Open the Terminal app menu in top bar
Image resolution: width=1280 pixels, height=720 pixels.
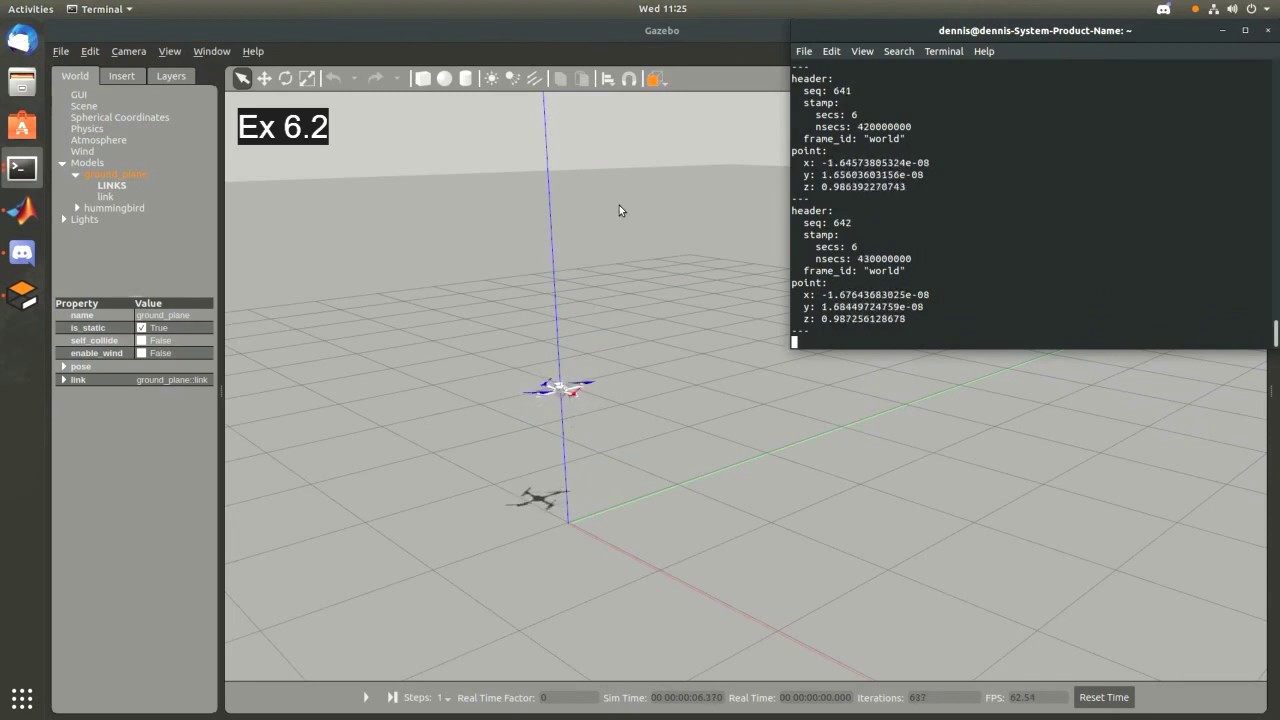click(100, 9)
